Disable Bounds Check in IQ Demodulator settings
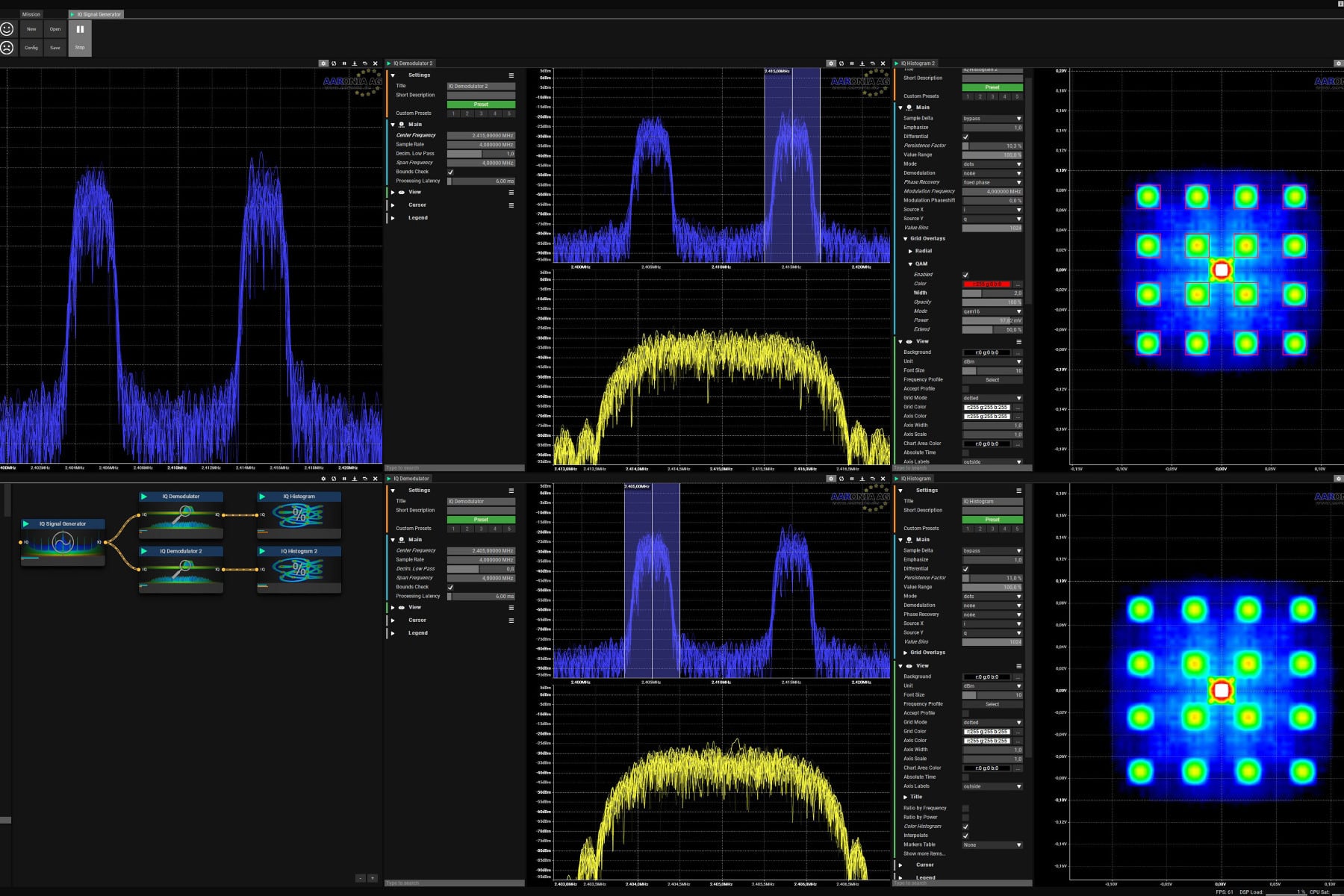Viewport: 1344px width, 896px height. [450, 587]
